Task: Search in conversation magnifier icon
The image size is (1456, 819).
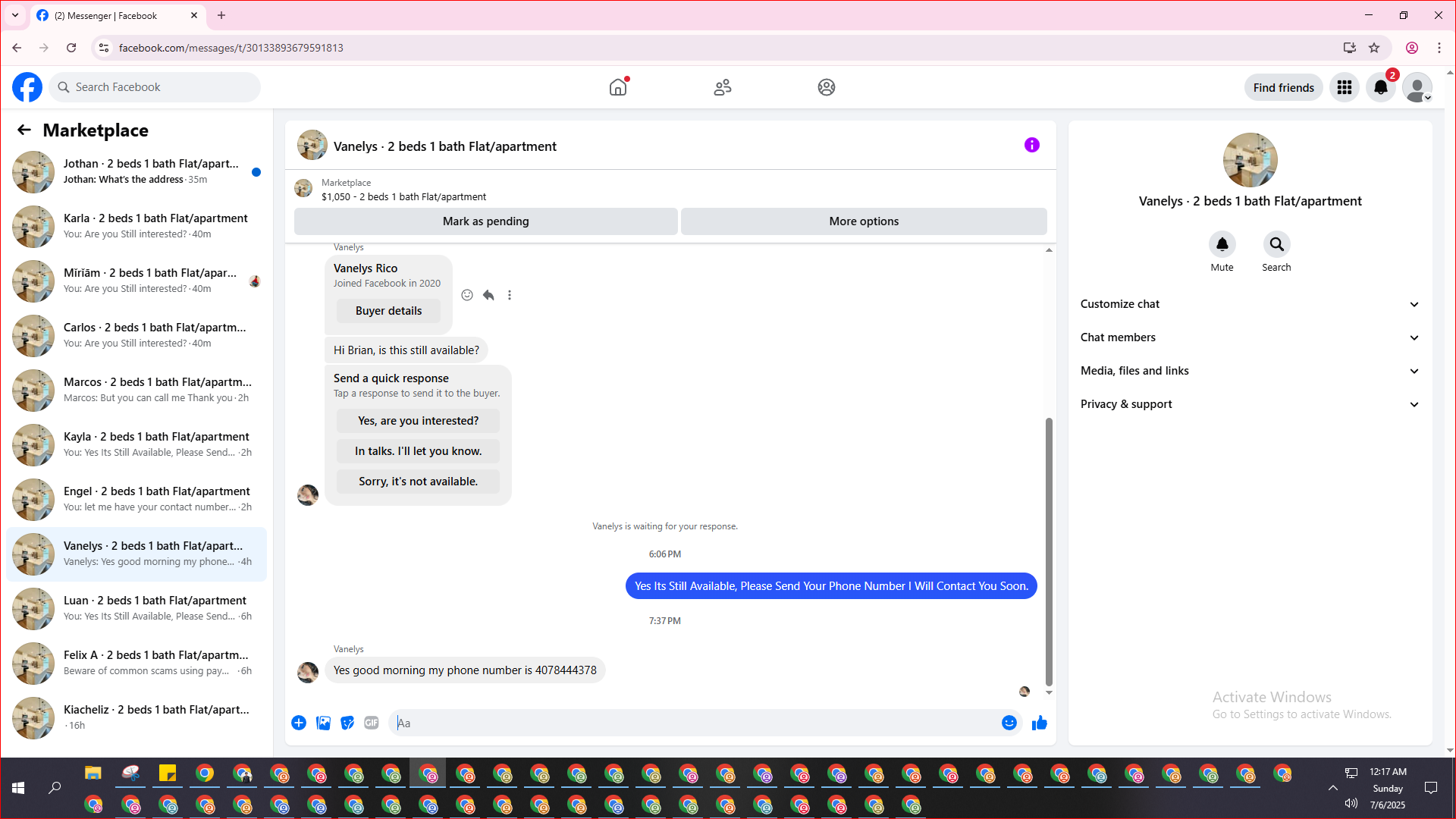Action: click(x=1276, y=244)
